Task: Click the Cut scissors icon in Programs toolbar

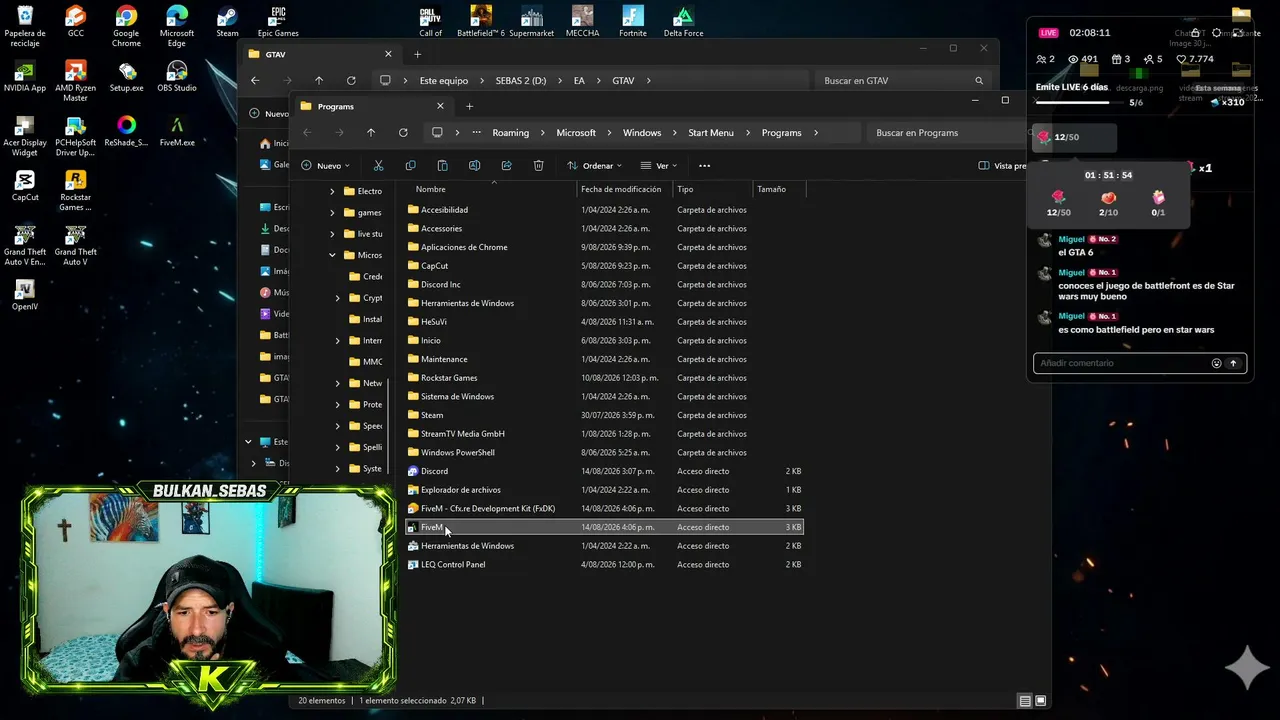Action: pos(378,166)
